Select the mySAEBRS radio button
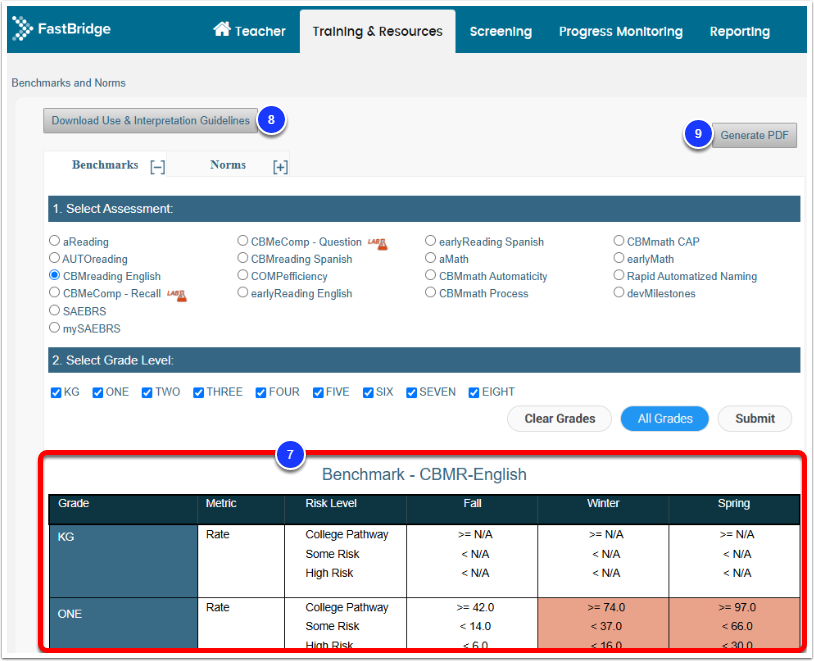This screenshot has width=814, height=661. click(x=55, y=328)
